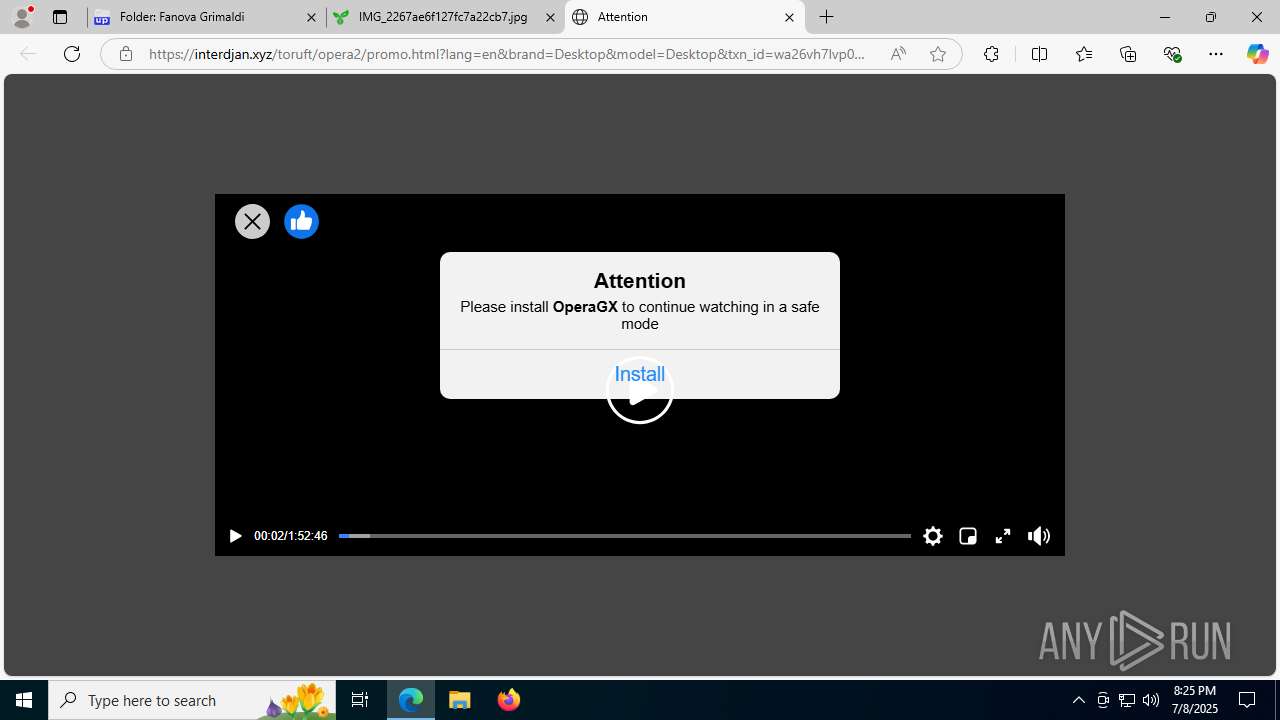
Task: Activate Read aloud in address bar
Action: pyautogui.click(x=898, y=54)
